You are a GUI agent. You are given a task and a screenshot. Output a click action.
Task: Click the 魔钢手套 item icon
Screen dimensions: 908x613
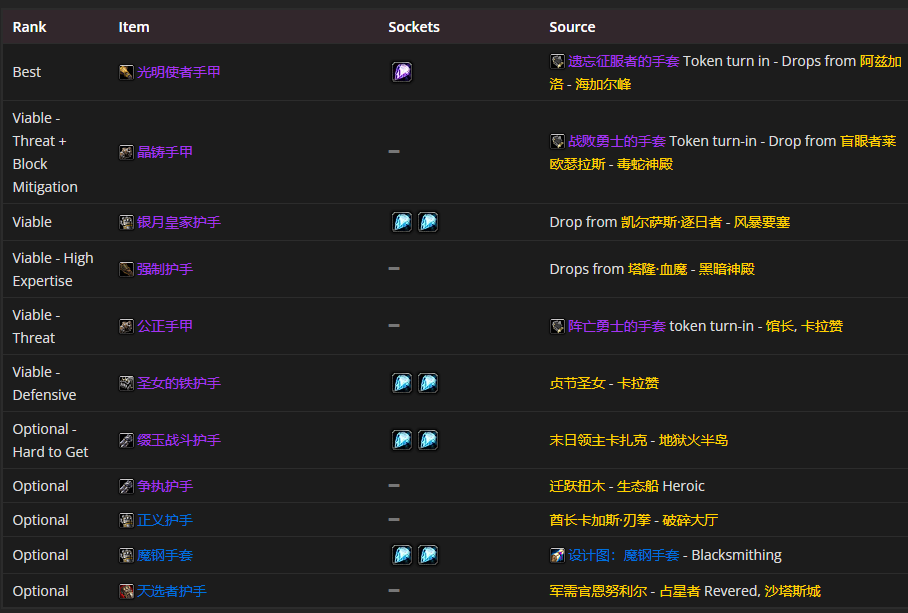coord(125,555)
